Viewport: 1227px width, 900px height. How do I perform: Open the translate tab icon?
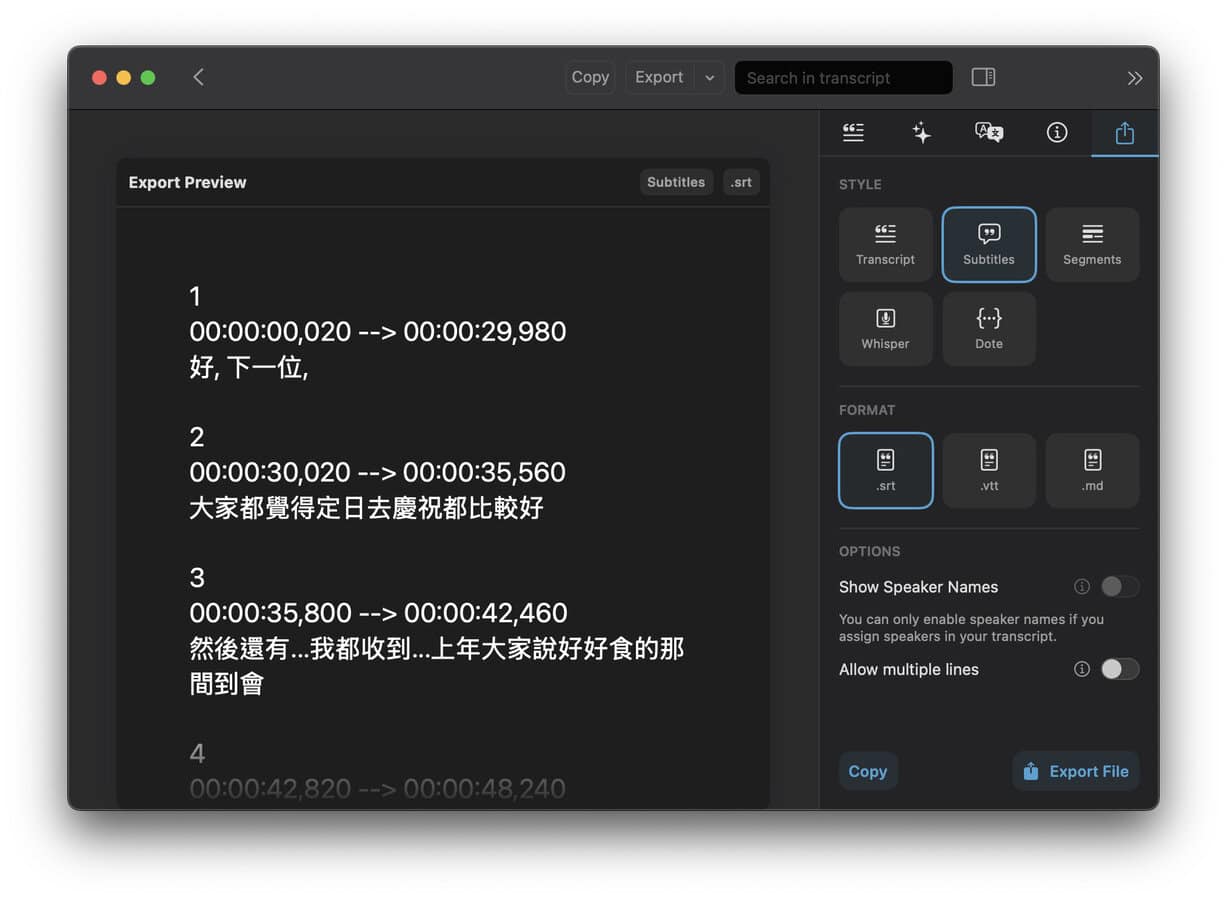pos(988,133)
